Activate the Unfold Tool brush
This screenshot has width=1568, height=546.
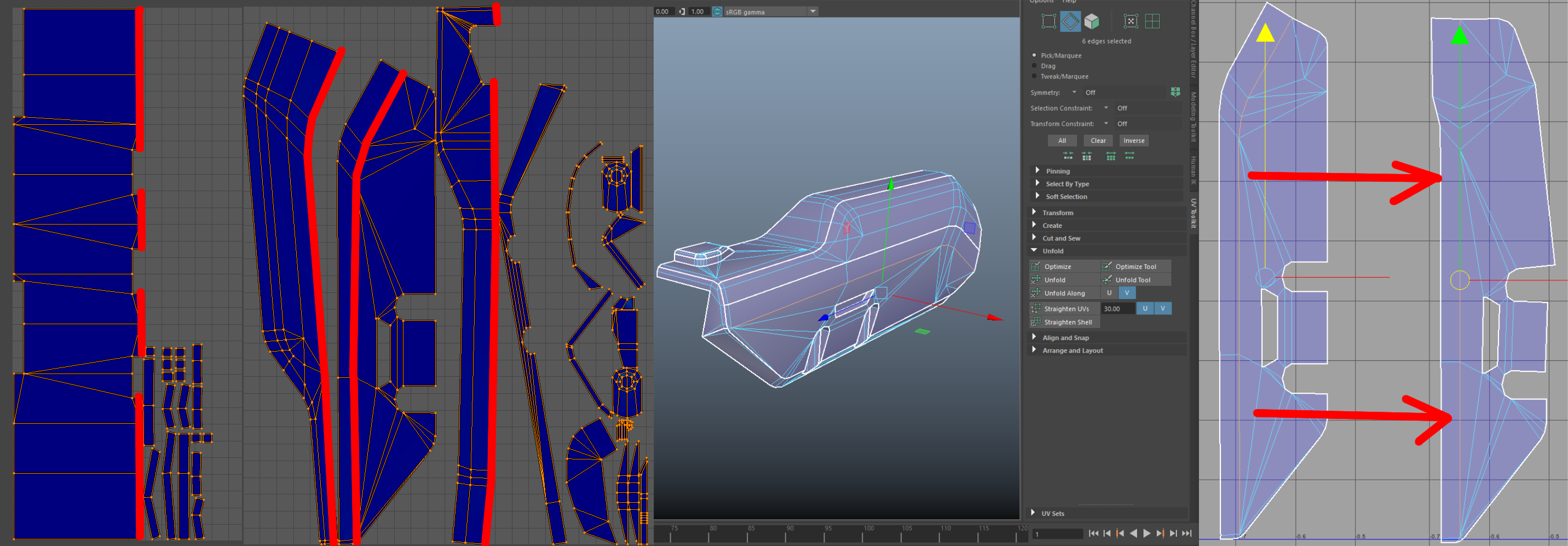tap(1136, 280)
